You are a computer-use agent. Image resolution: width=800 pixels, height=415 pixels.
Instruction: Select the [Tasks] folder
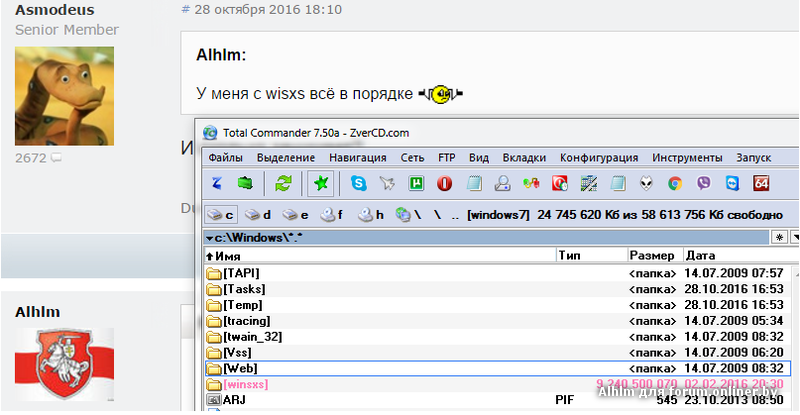pos(497,289)
